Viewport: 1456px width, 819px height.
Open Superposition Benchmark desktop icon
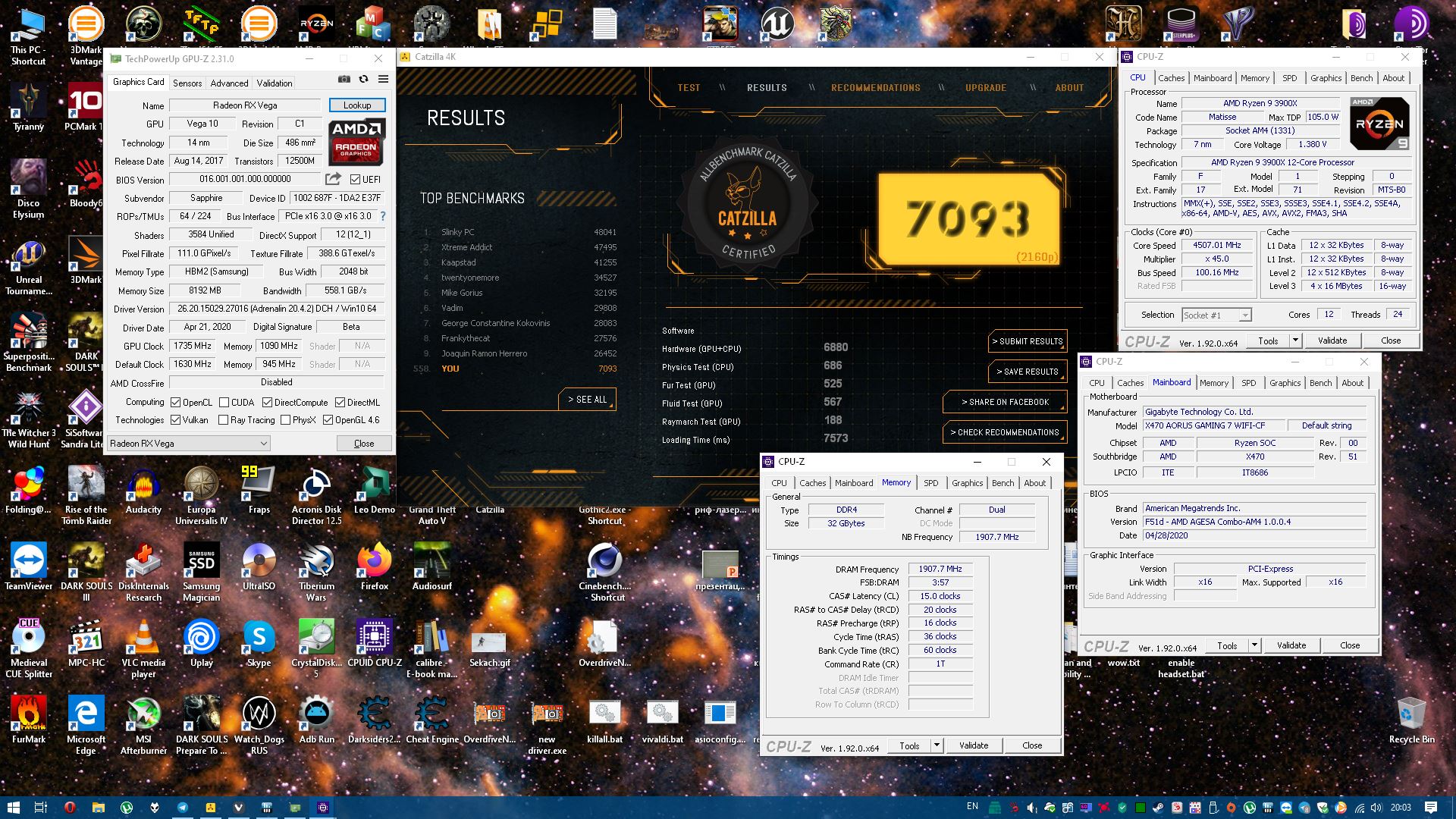(29, 344)
